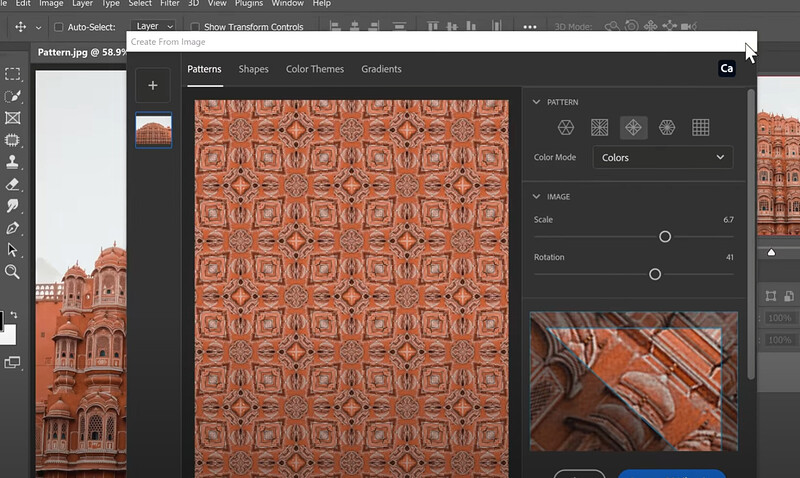Click the Rotation value 41
Viewport: 800px width, 478px height.
pyautogui.click(x=730, y=258)
